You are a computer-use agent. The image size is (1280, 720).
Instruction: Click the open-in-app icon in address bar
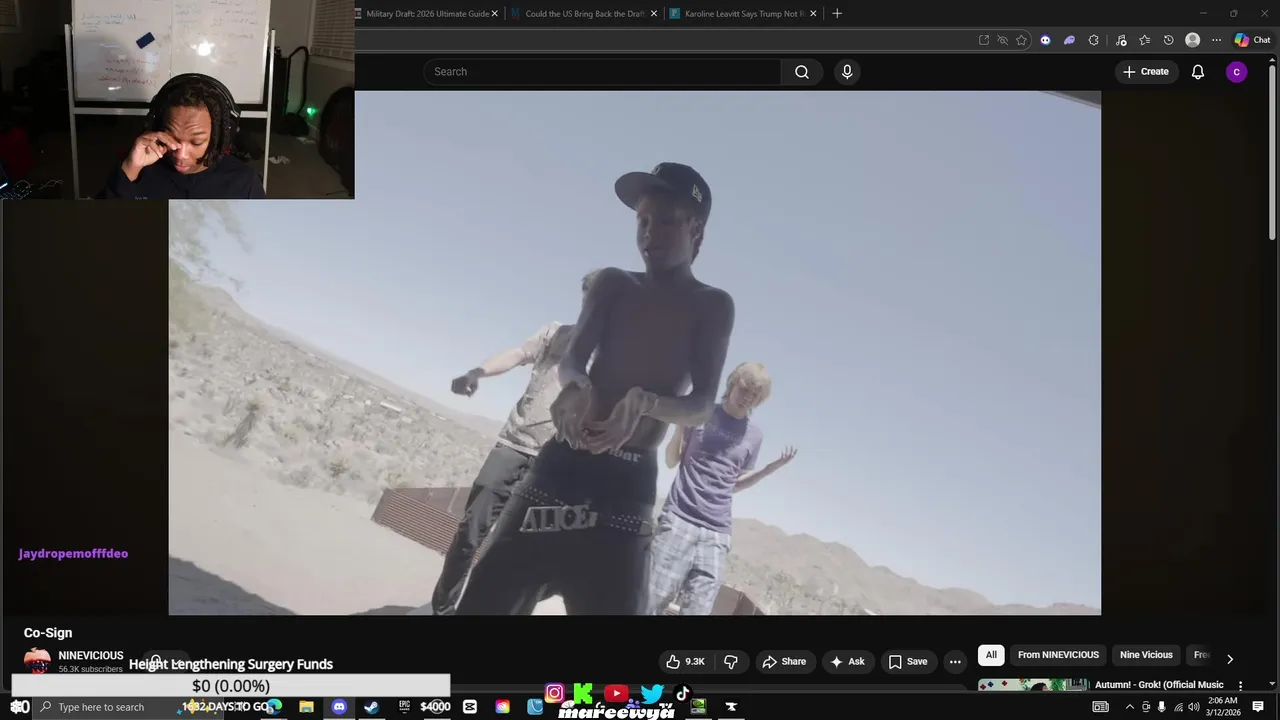(984, 40)
